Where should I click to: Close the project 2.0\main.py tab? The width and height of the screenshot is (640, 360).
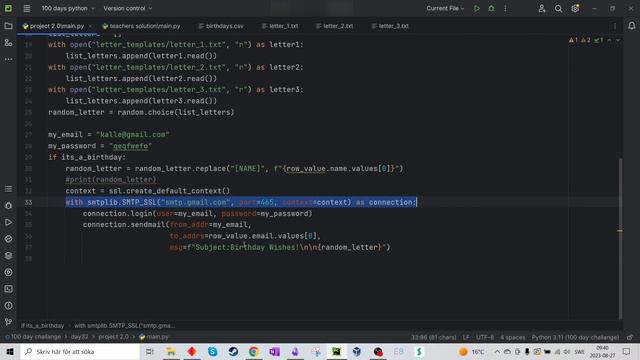point(90,26)
